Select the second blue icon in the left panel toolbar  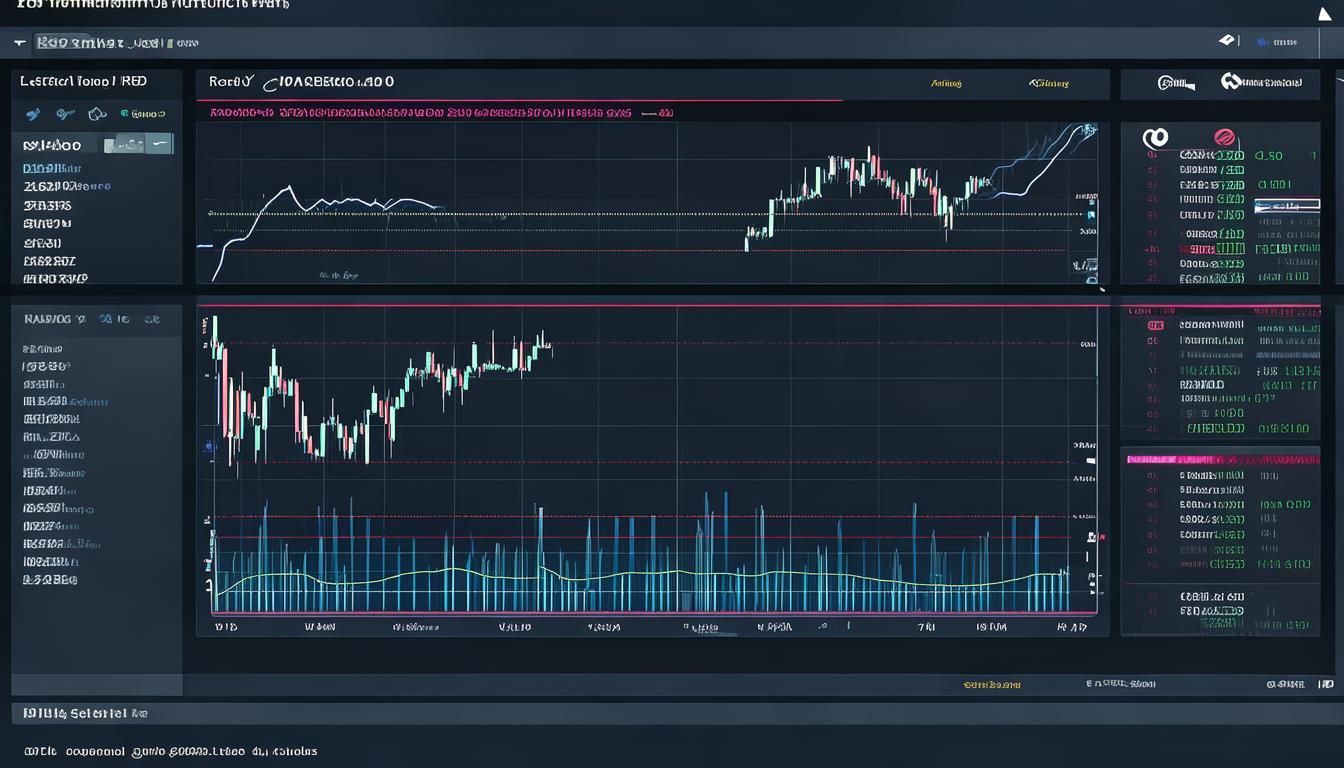(65, 114)
